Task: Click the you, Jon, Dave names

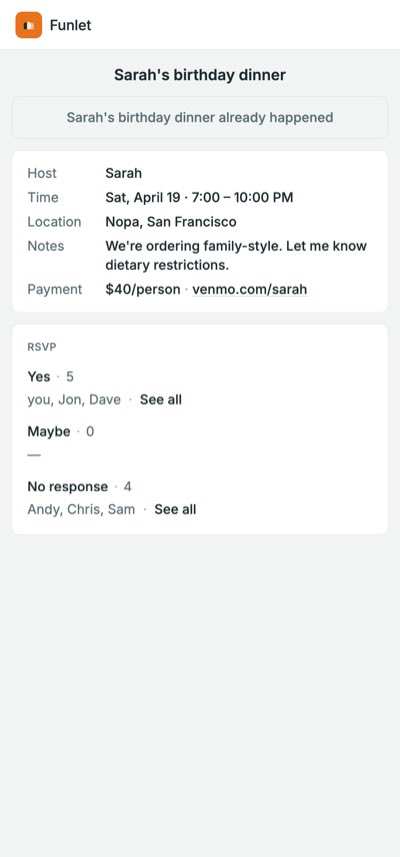Action: [x=74, y=400]
